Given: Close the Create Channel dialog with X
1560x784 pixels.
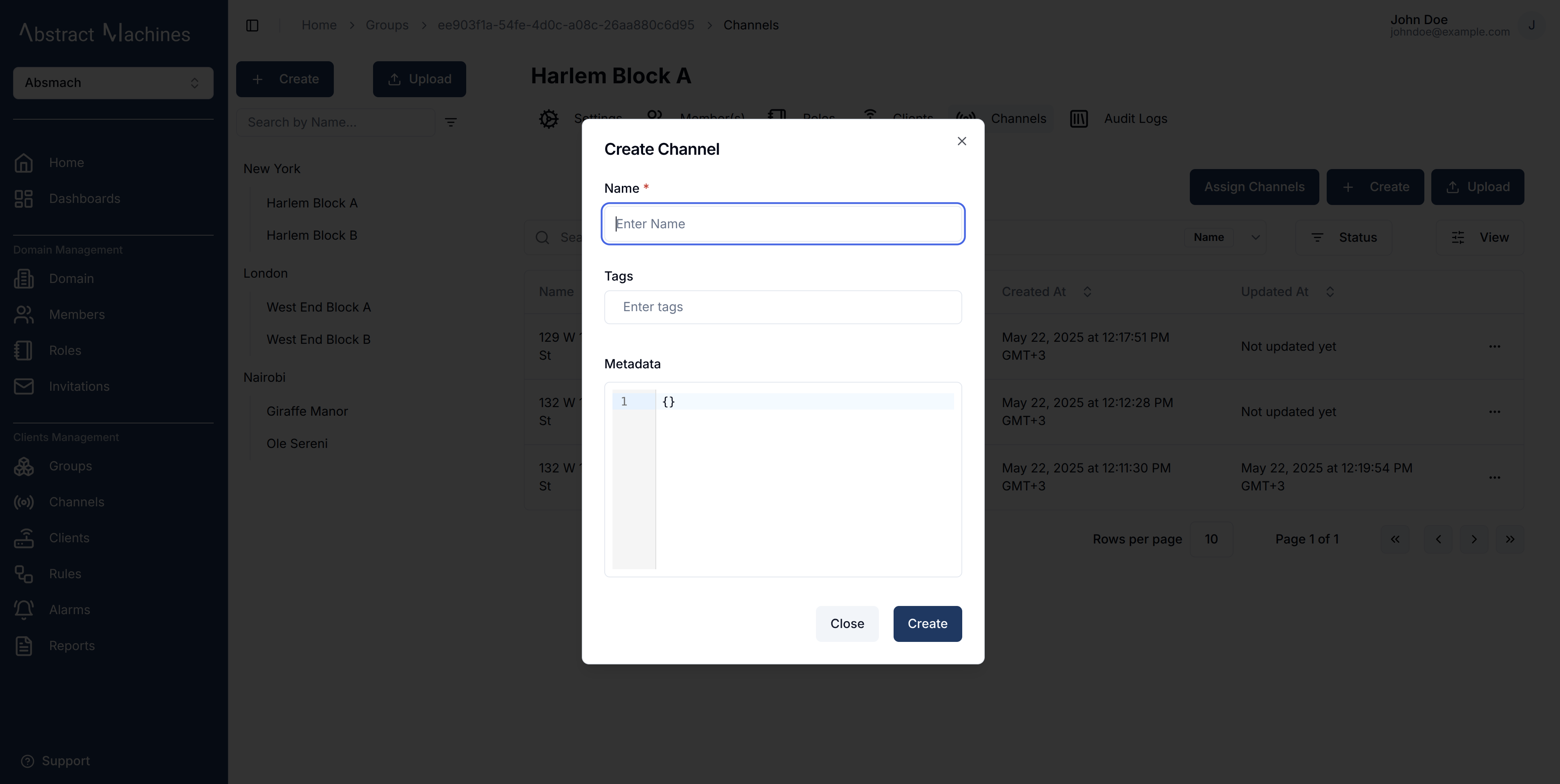Looking at the screenshot, I should tap(962, 141).
